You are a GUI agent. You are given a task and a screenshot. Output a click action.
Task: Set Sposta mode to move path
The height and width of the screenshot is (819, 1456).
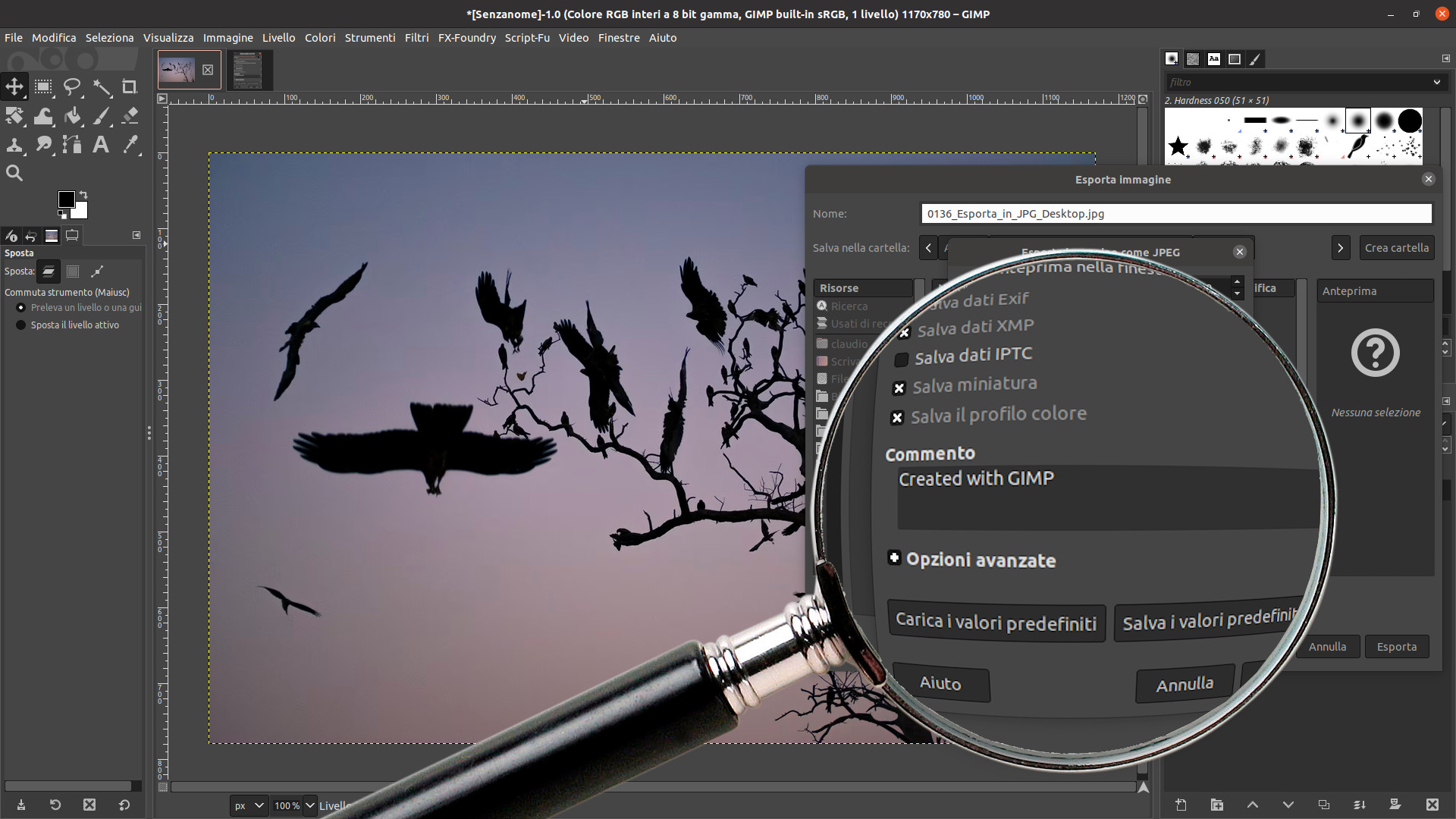[x=97, y=271]
